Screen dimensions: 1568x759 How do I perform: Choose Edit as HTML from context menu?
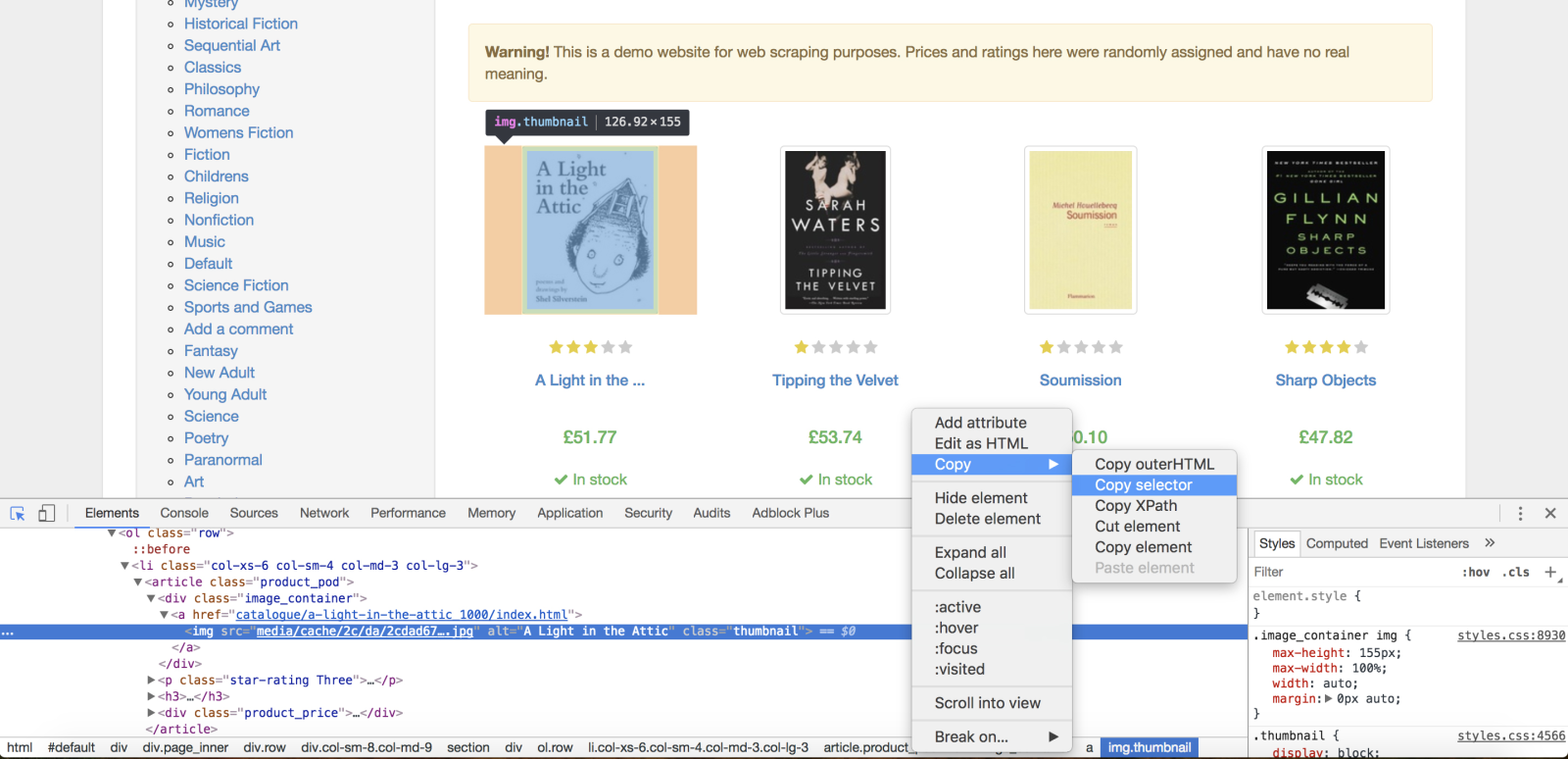click(991, 443)
